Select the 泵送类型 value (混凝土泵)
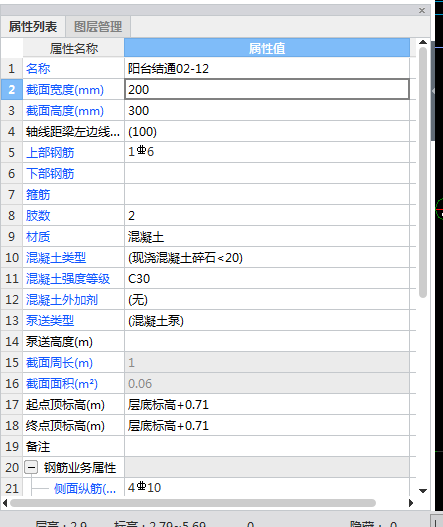Viewport: 443px width, 527px height. tap(267, 320)
